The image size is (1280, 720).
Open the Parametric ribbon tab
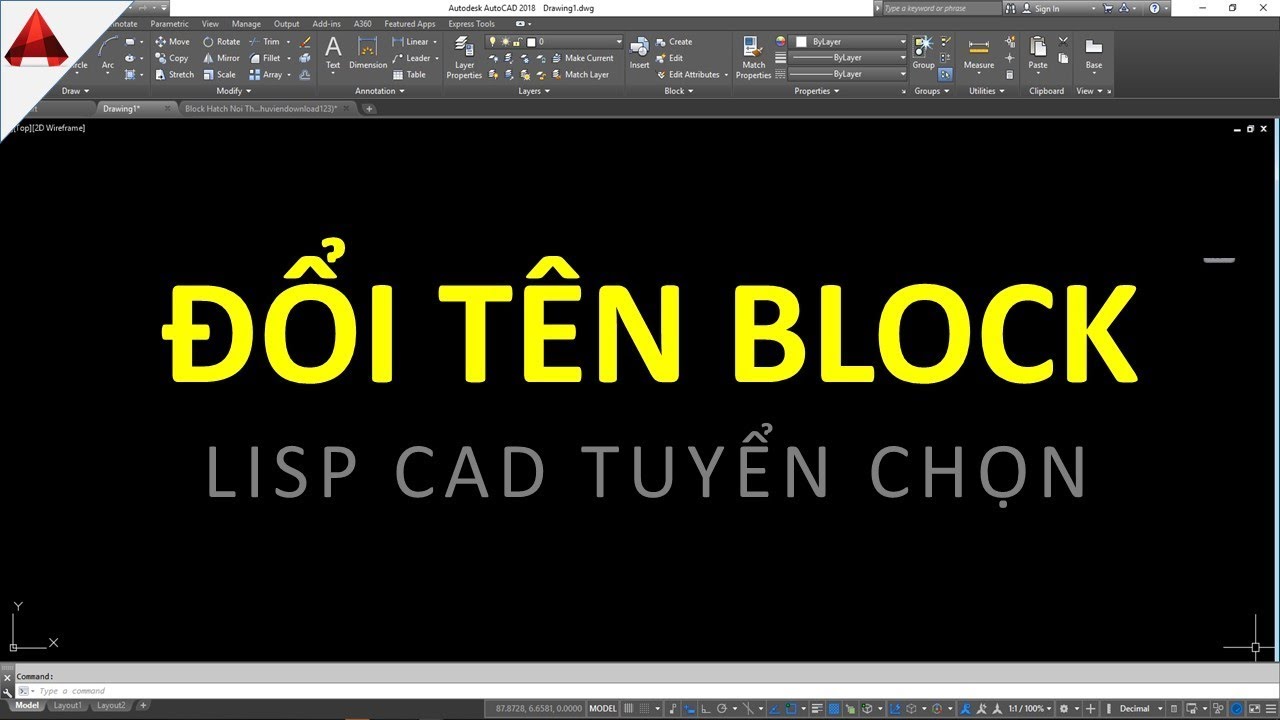click(169, 24)
